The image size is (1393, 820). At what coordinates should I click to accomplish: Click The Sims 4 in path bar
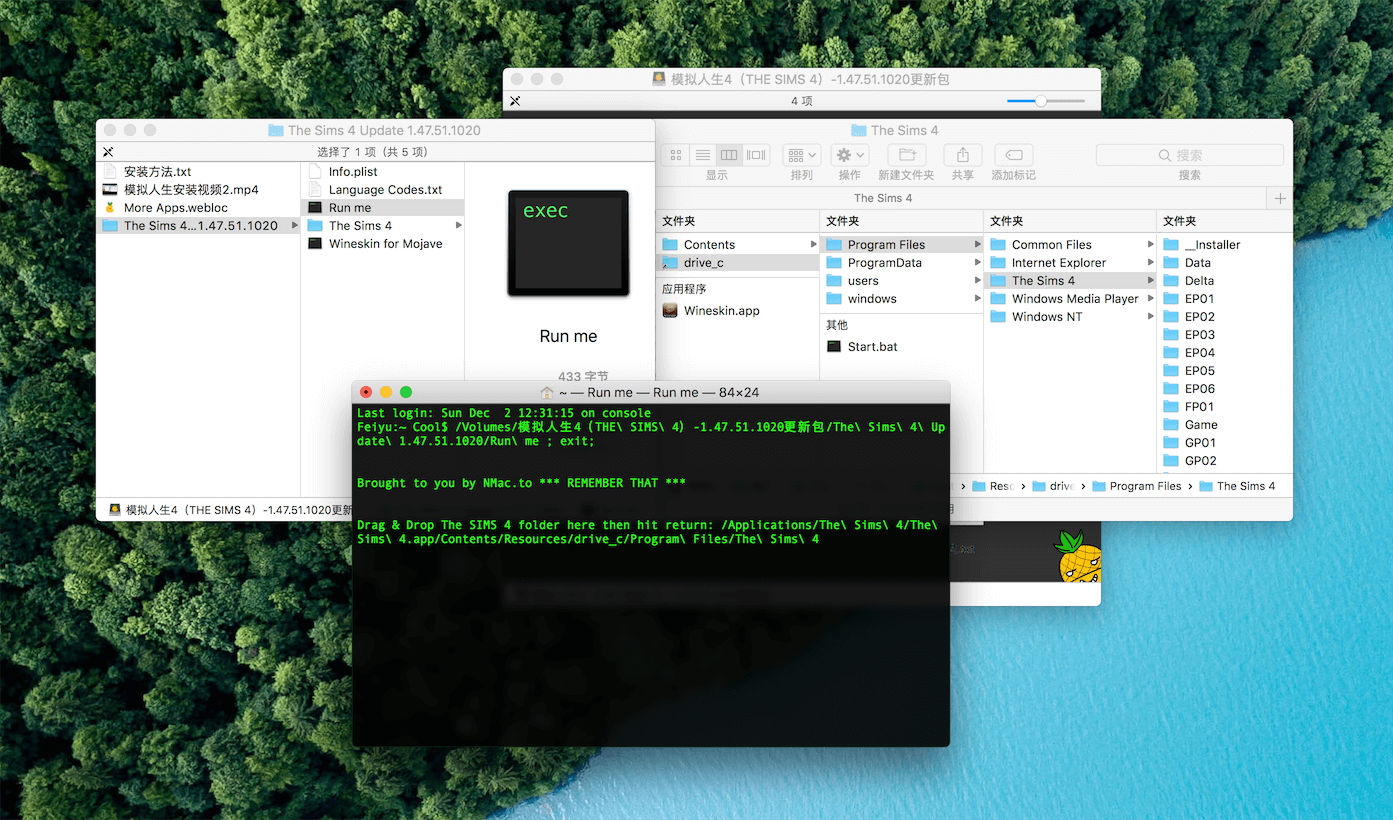(x=1237, y=486)
